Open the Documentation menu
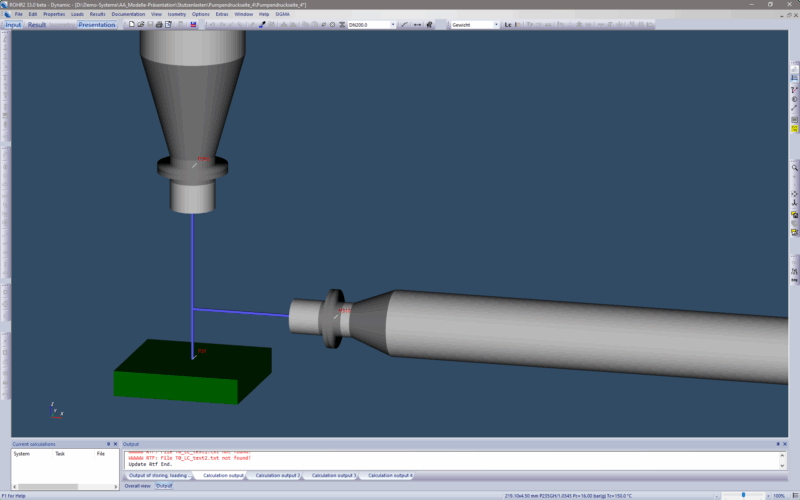800x500 pixels. coord(128,14)
